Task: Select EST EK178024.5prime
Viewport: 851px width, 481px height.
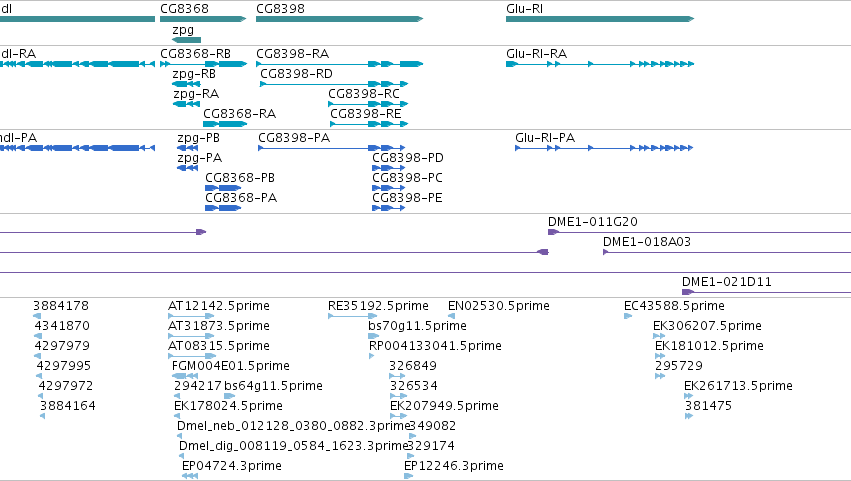Action: click(x=228, y=407)
